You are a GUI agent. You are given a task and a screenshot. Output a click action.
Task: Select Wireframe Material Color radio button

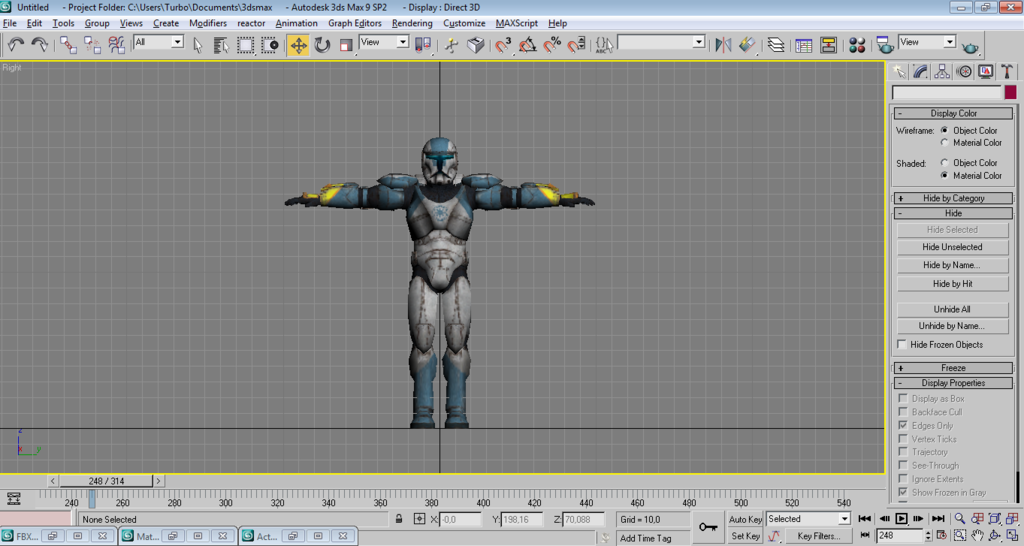click(944, 142)
